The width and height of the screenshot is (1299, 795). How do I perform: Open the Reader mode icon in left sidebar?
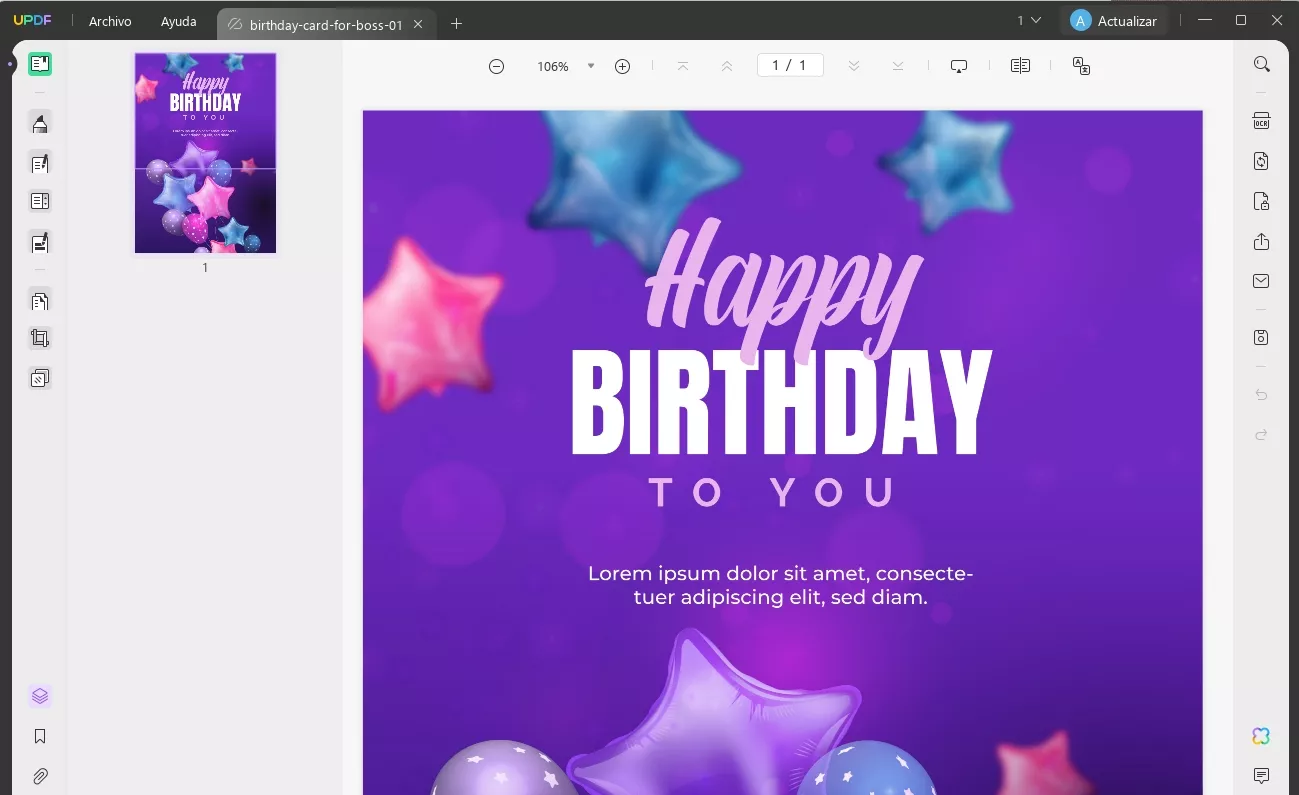(40, 65)
